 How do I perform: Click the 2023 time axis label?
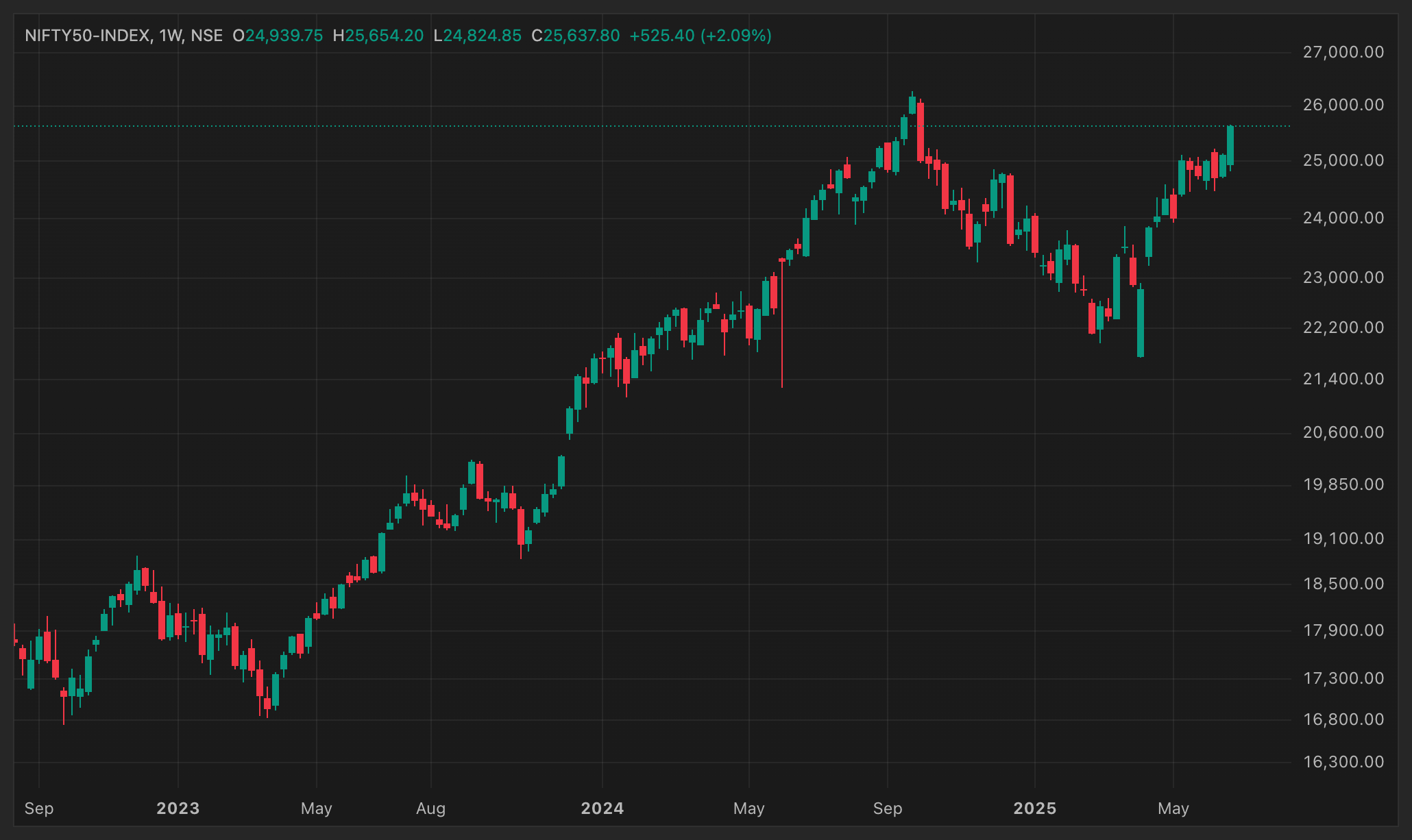pos(178,808)
